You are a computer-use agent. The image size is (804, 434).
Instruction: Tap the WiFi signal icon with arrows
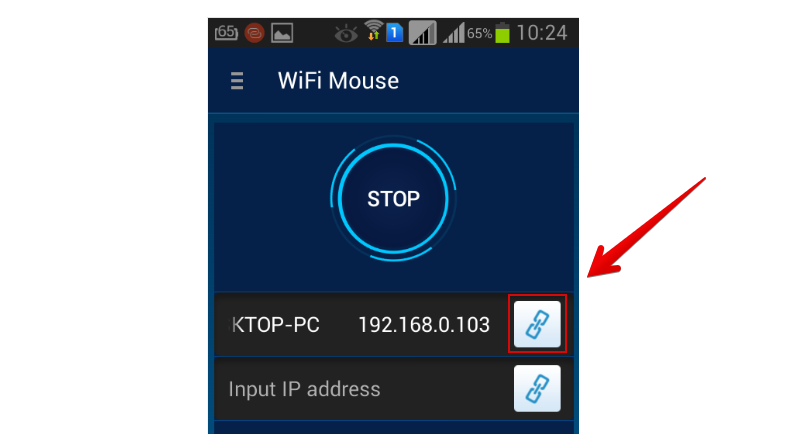coord(374,31)
